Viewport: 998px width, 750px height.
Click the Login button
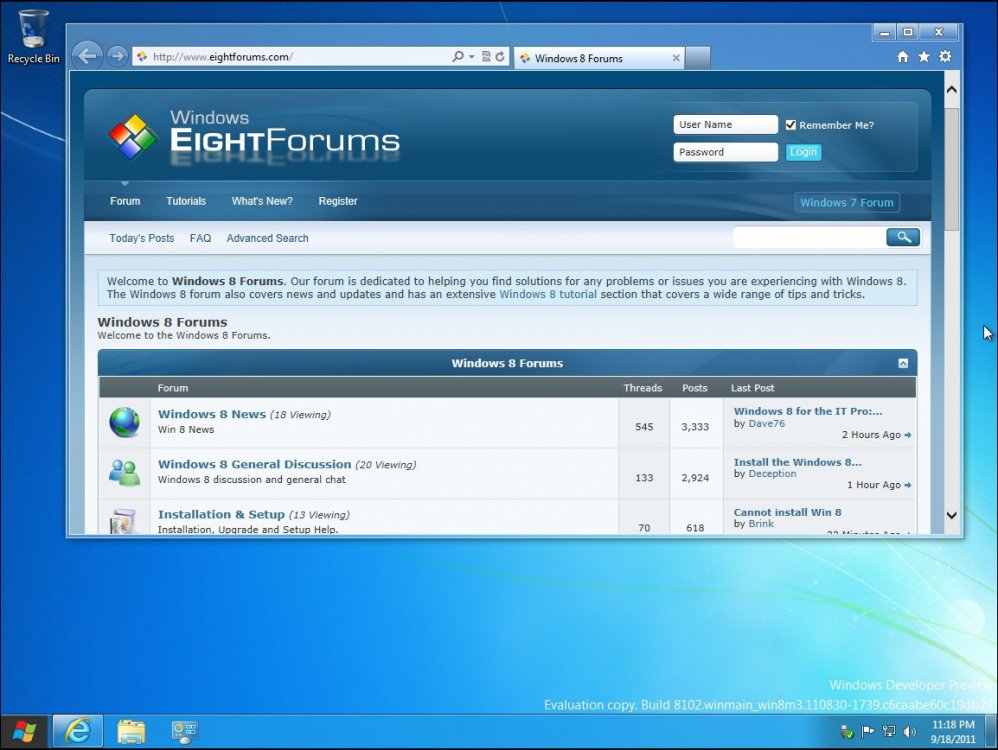click(803, 152)
